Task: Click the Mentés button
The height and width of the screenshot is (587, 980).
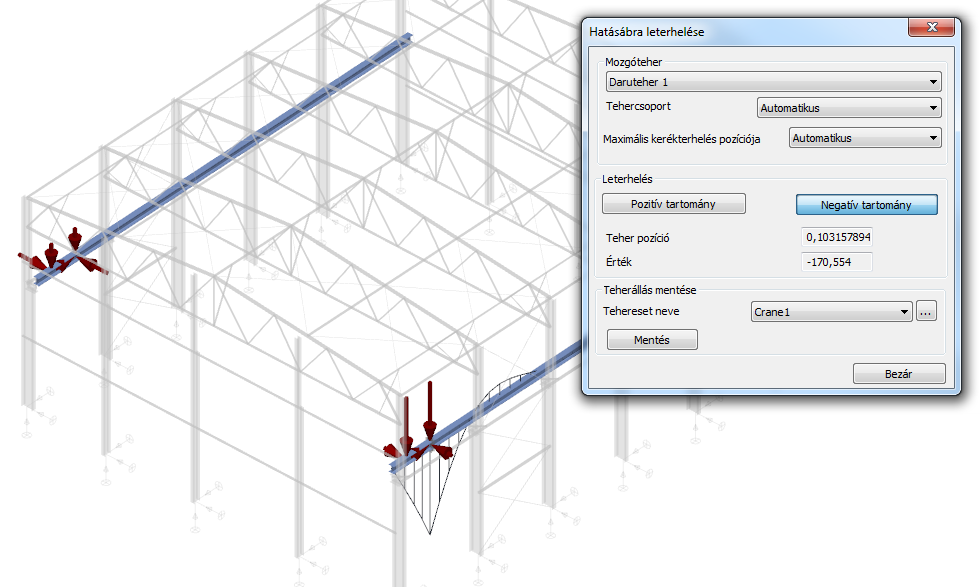Action: click(x=652, y=339)
